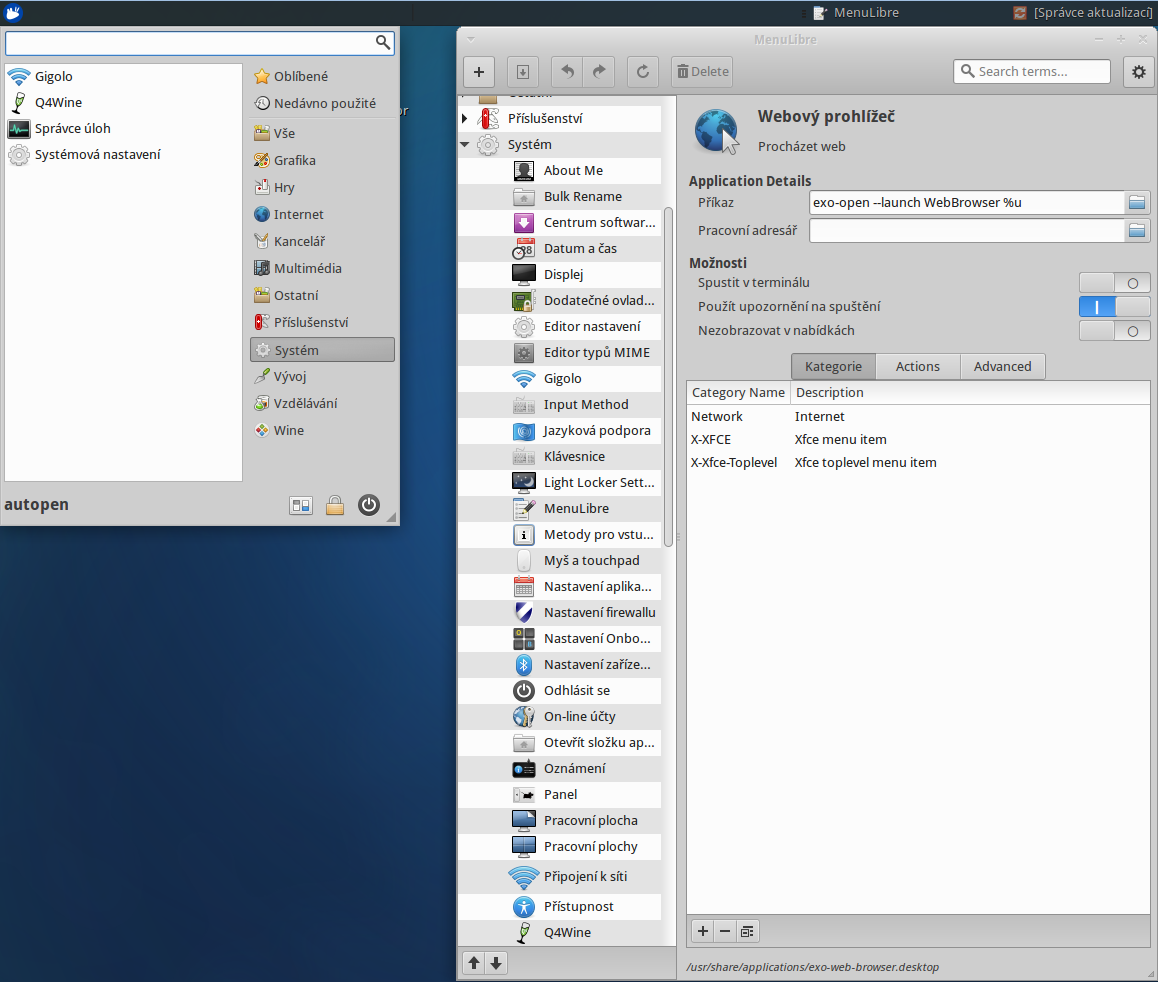1158x982 pixels.
Task: Select Internet category in Whisker menu
Action: point(322,214)
